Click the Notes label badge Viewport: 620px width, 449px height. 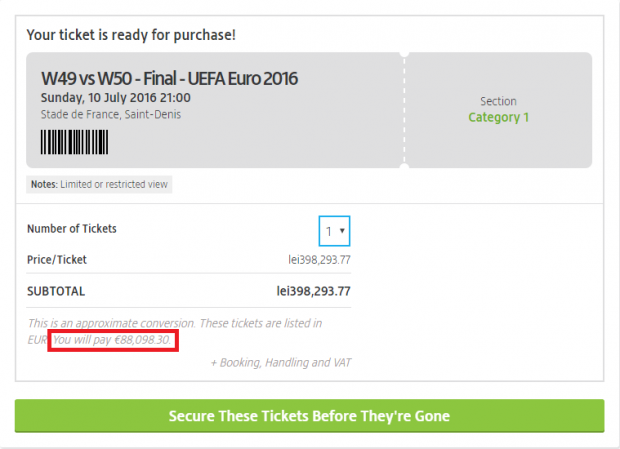point(43,184)
